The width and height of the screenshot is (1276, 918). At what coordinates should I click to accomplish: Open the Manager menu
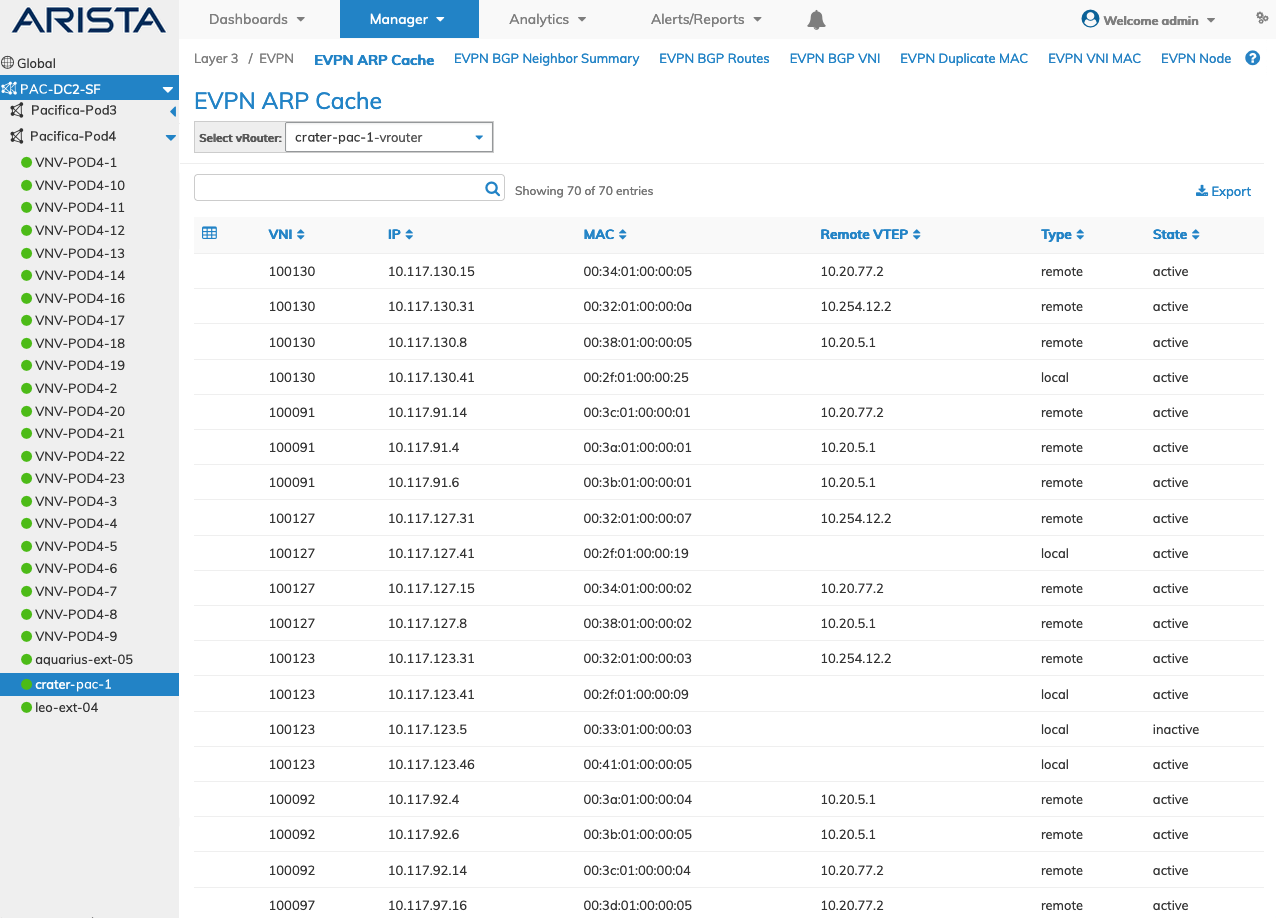click(409, 19)
